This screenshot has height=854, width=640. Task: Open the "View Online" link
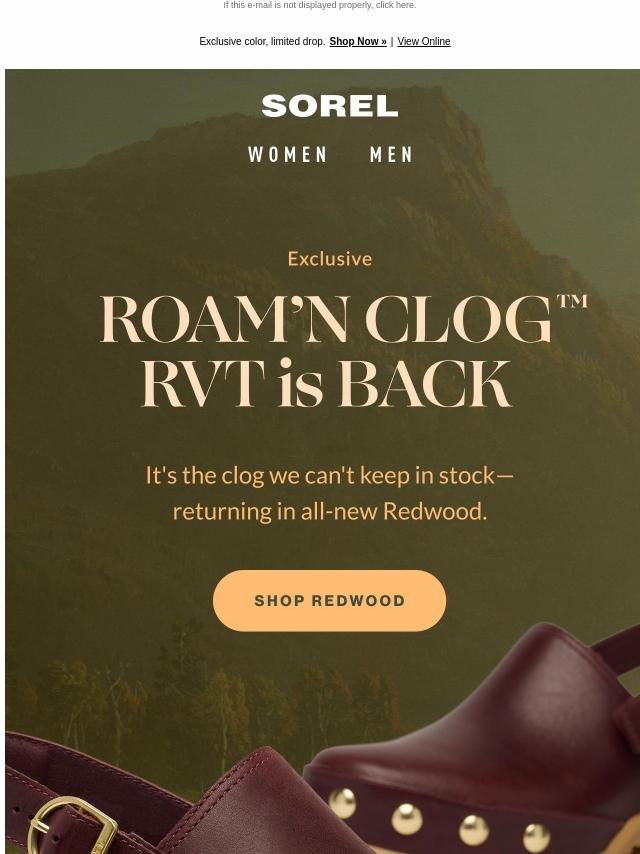tap(424, 41)
